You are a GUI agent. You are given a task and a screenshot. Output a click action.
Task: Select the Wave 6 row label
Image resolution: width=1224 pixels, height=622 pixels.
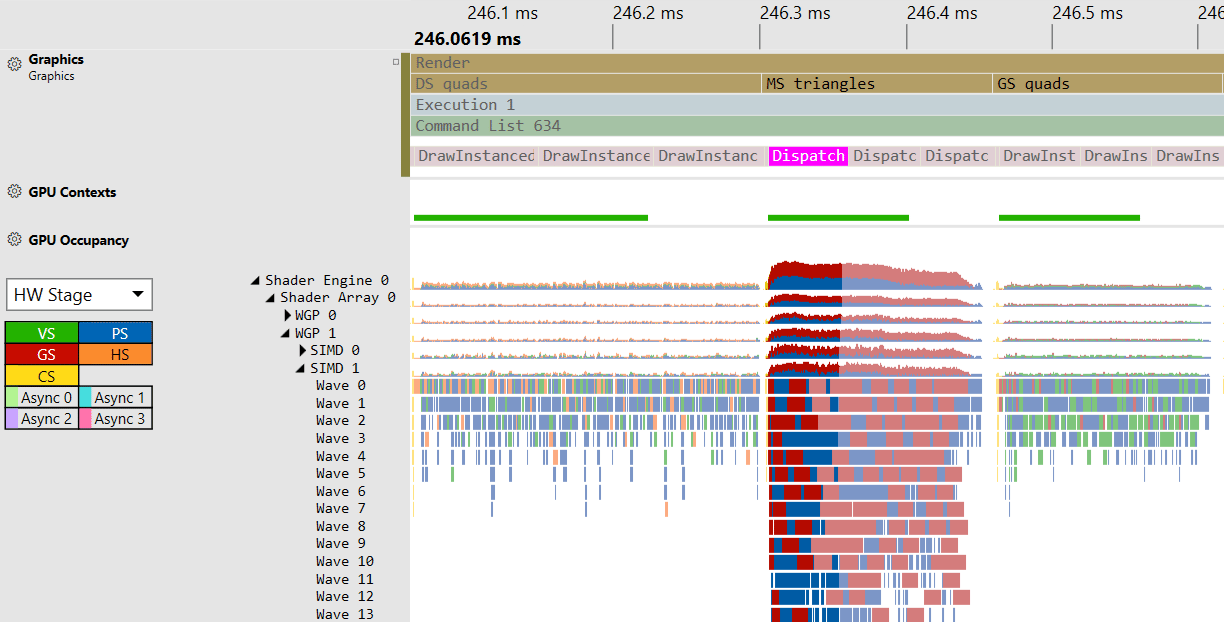point(340,492)
